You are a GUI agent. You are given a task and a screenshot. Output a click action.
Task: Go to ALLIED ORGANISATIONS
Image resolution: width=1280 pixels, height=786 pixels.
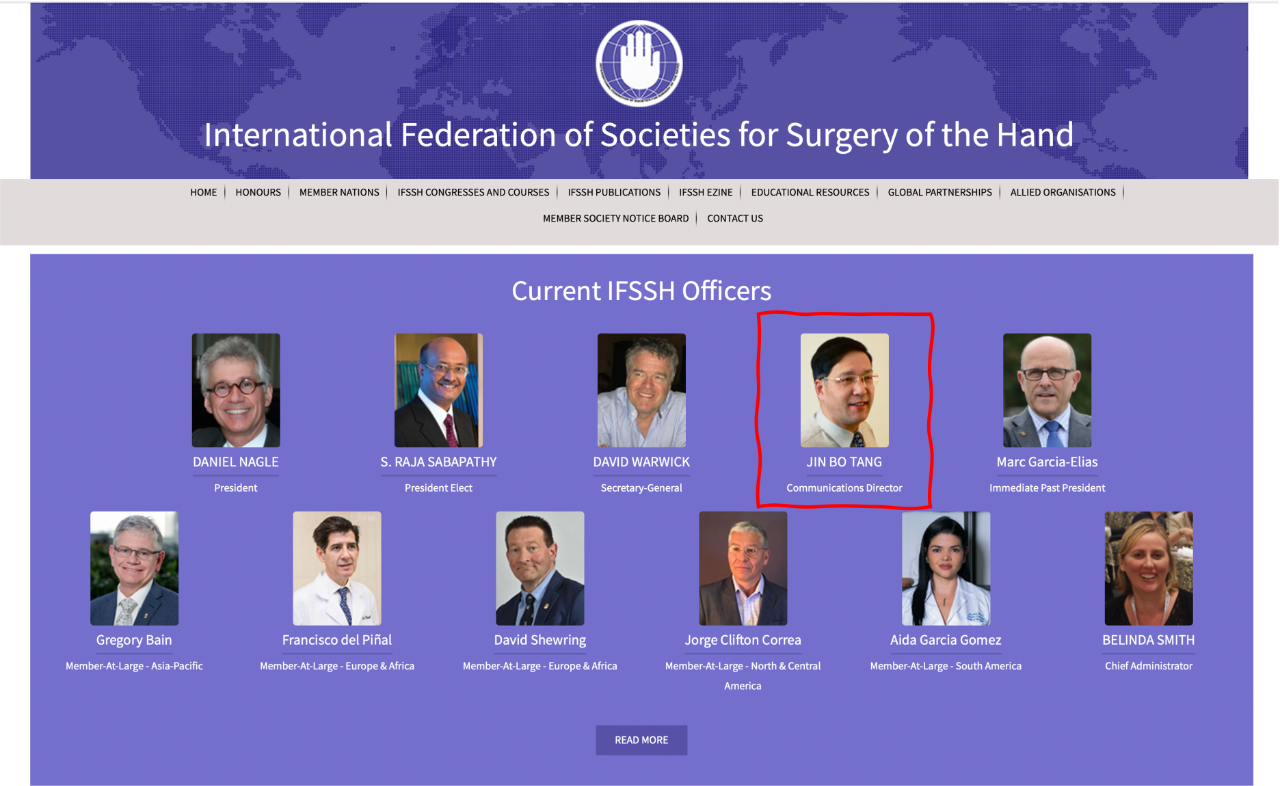click(1063, 192)
